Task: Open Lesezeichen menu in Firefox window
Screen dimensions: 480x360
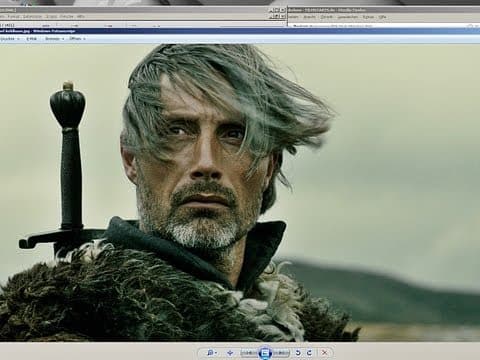Action: [x=348, y=17]
